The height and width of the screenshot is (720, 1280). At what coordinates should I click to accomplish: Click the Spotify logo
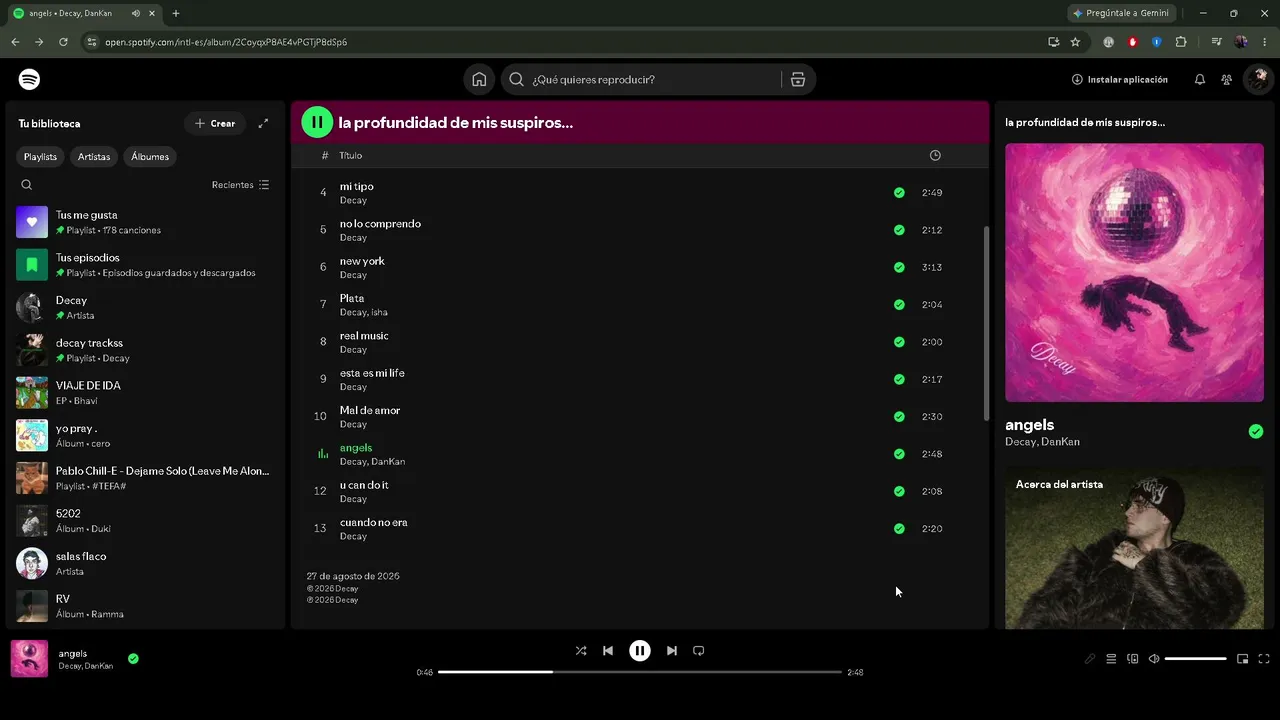click(29, 79)
